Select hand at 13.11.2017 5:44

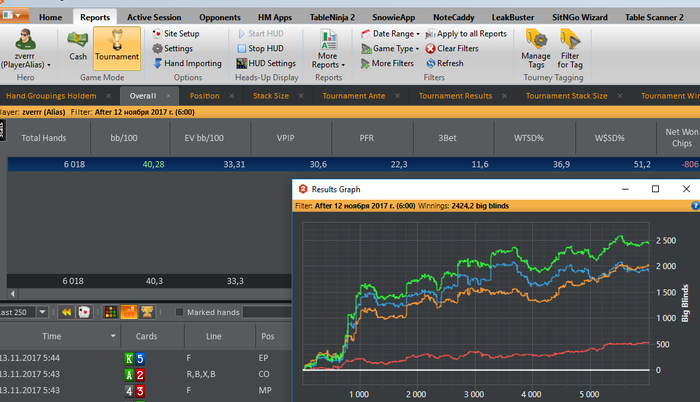click(x=146, y=358)
